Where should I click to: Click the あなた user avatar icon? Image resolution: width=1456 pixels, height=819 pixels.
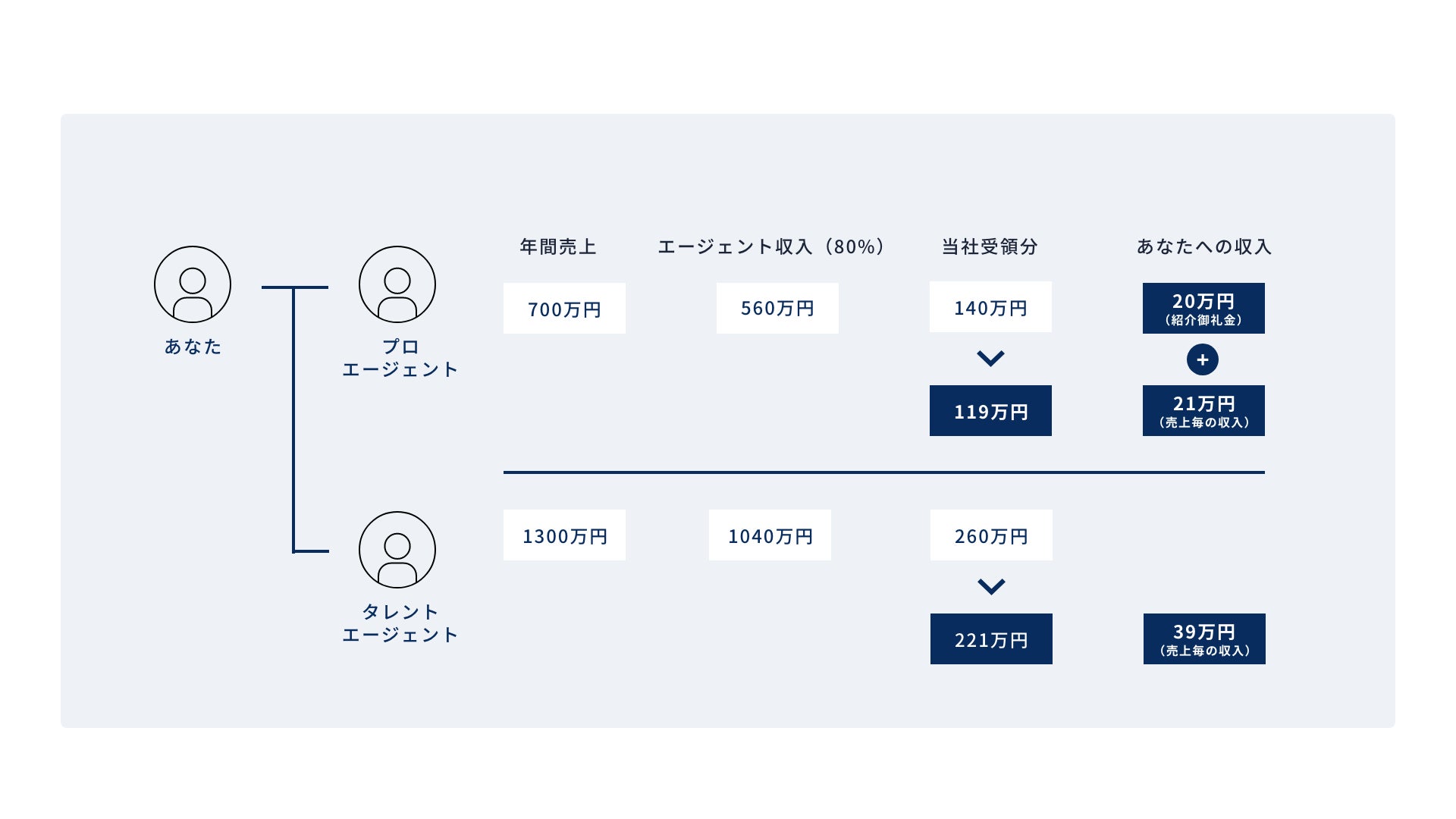pyautogui.click(x=193, y=284)
